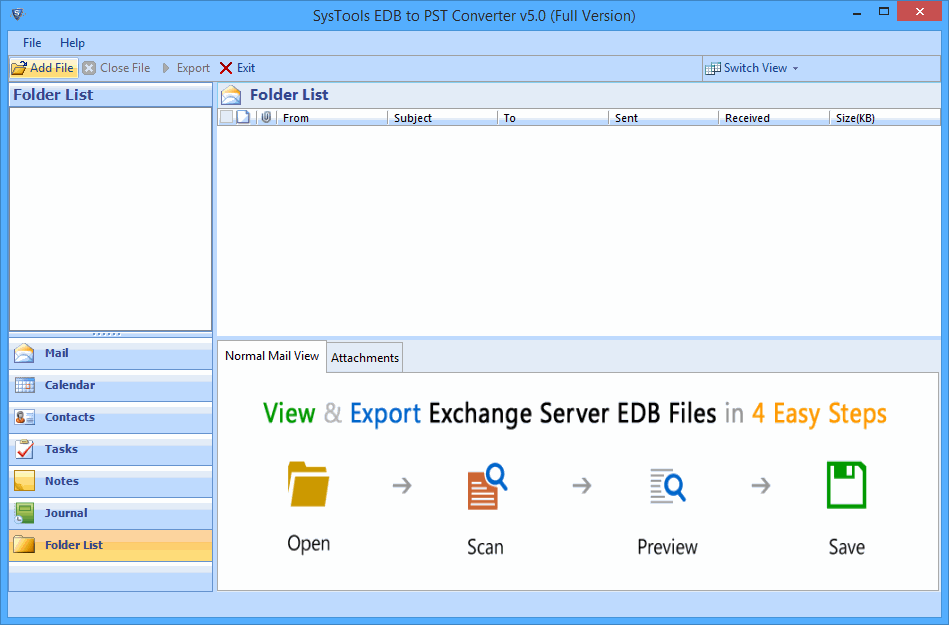Minimize the EDB to PST Converter window
Viewport: 949px width, 625px height.
tap(856, 13)
